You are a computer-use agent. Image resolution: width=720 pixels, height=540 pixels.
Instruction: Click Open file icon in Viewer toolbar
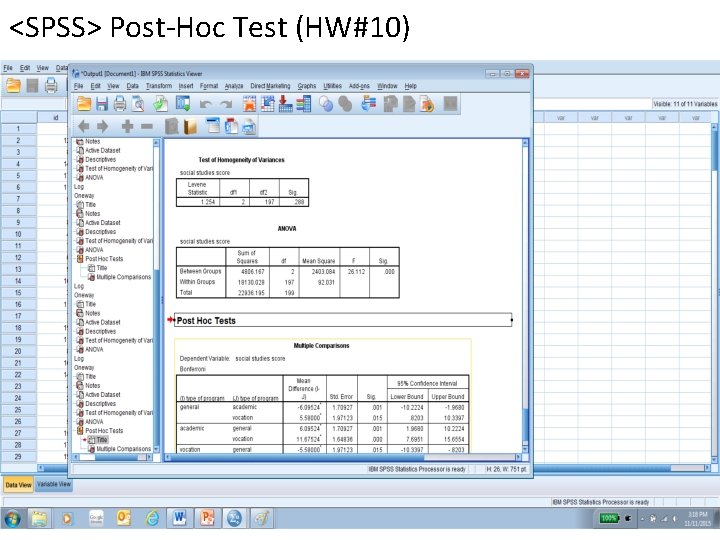(84, 104)
